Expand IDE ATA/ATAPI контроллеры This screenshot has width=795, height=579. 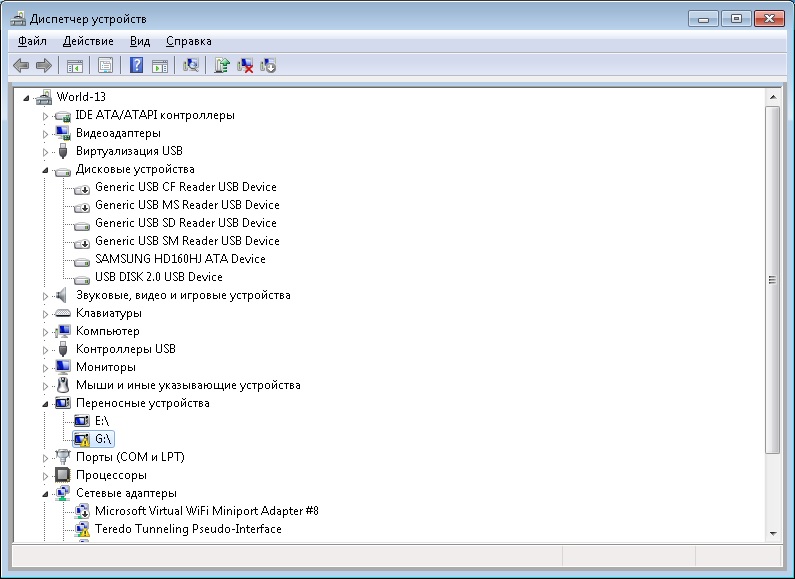pyautogui.click(x=45, y=116)
